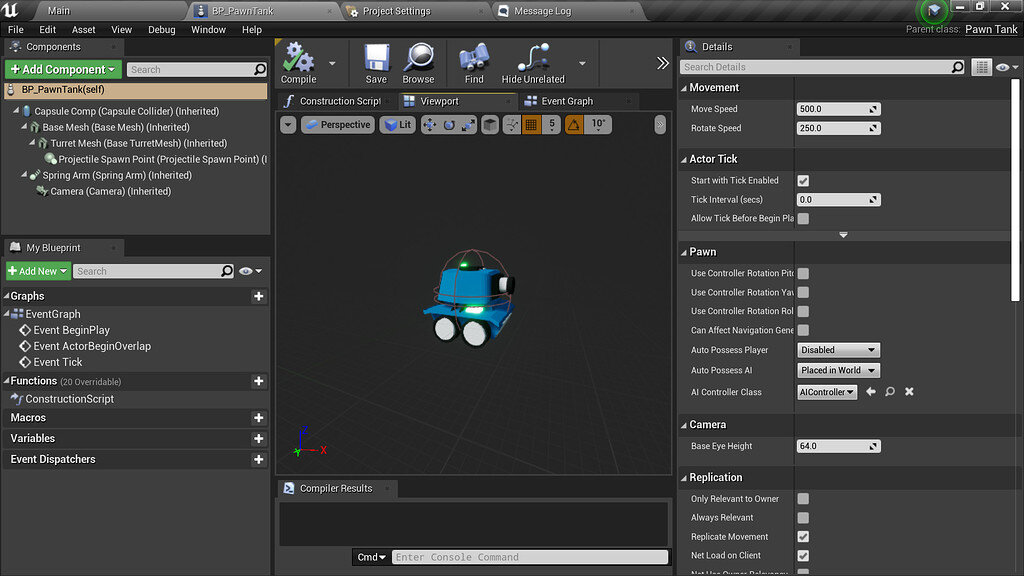Open the AI Controller Class dropdown
1024x576 pixels.
pyautogui.click(x=827, y=392)
